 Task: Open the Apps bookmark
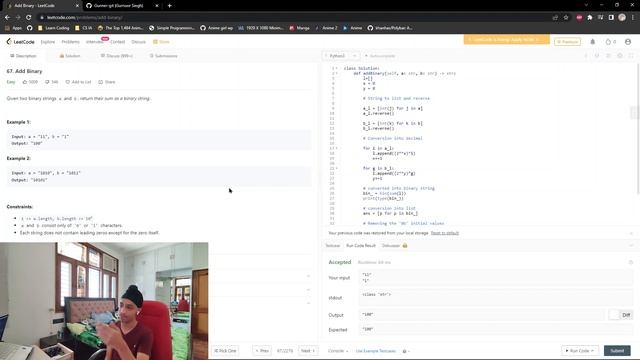pos(14,28)
